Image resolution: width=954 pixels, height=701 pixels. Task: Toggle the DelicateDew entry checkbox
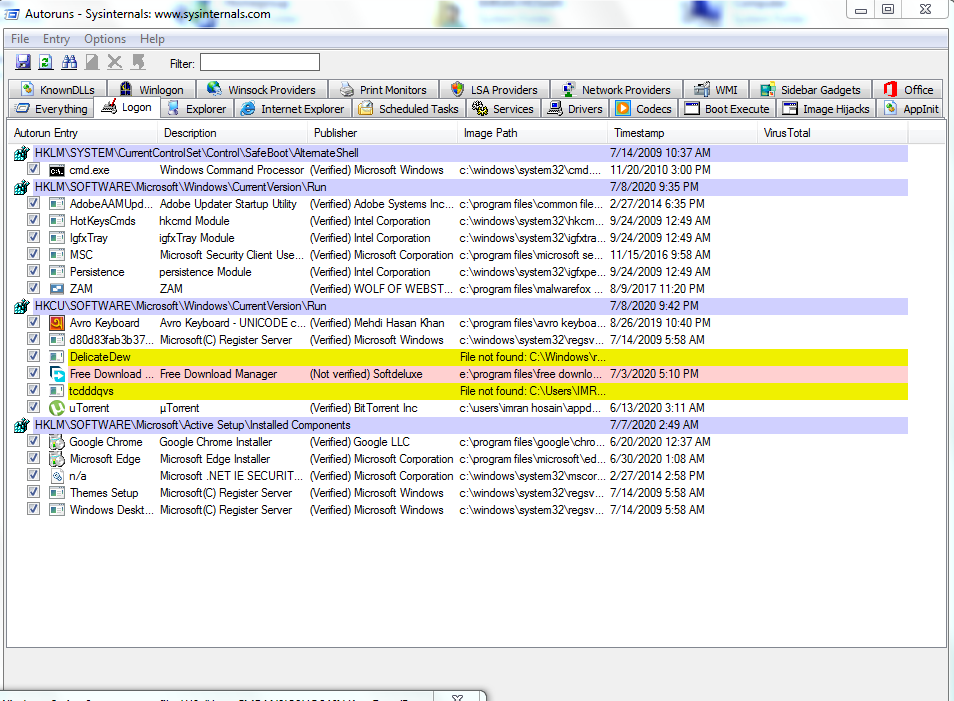(33, 357)
